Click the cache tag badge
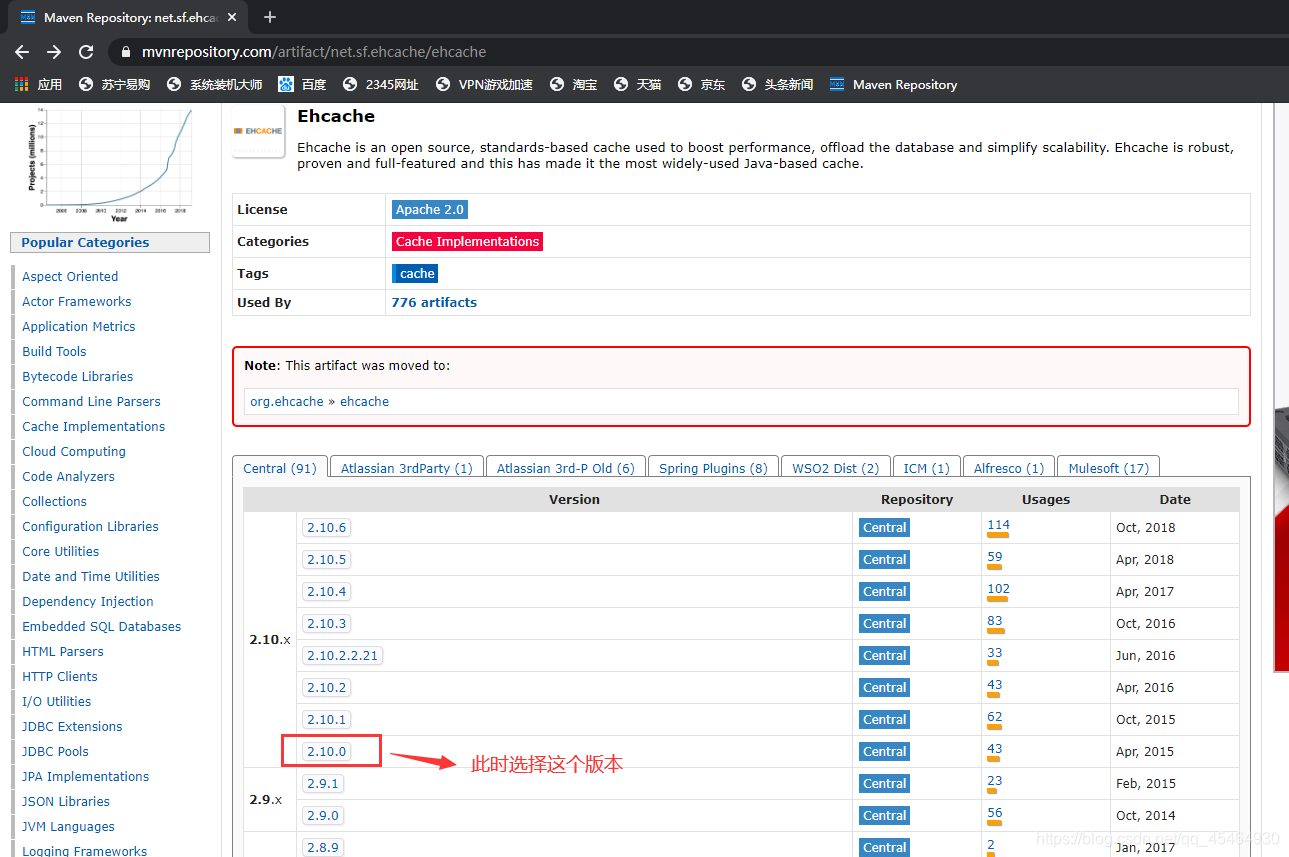The width and height of the screenshot is (1289, 857). point(415,274)
